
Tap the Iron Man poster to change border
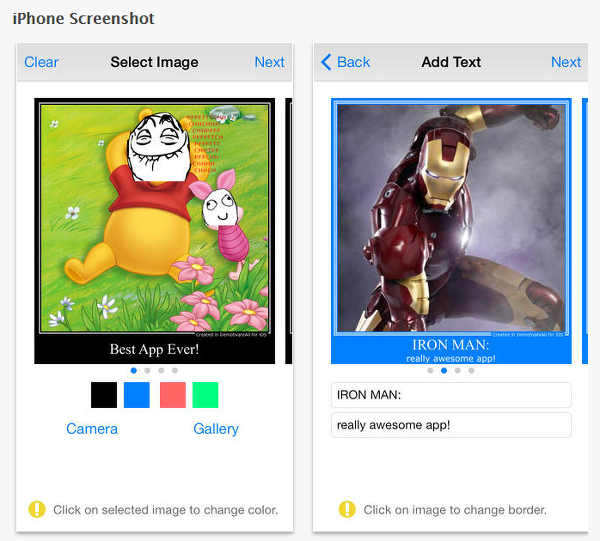click(451, 231)
